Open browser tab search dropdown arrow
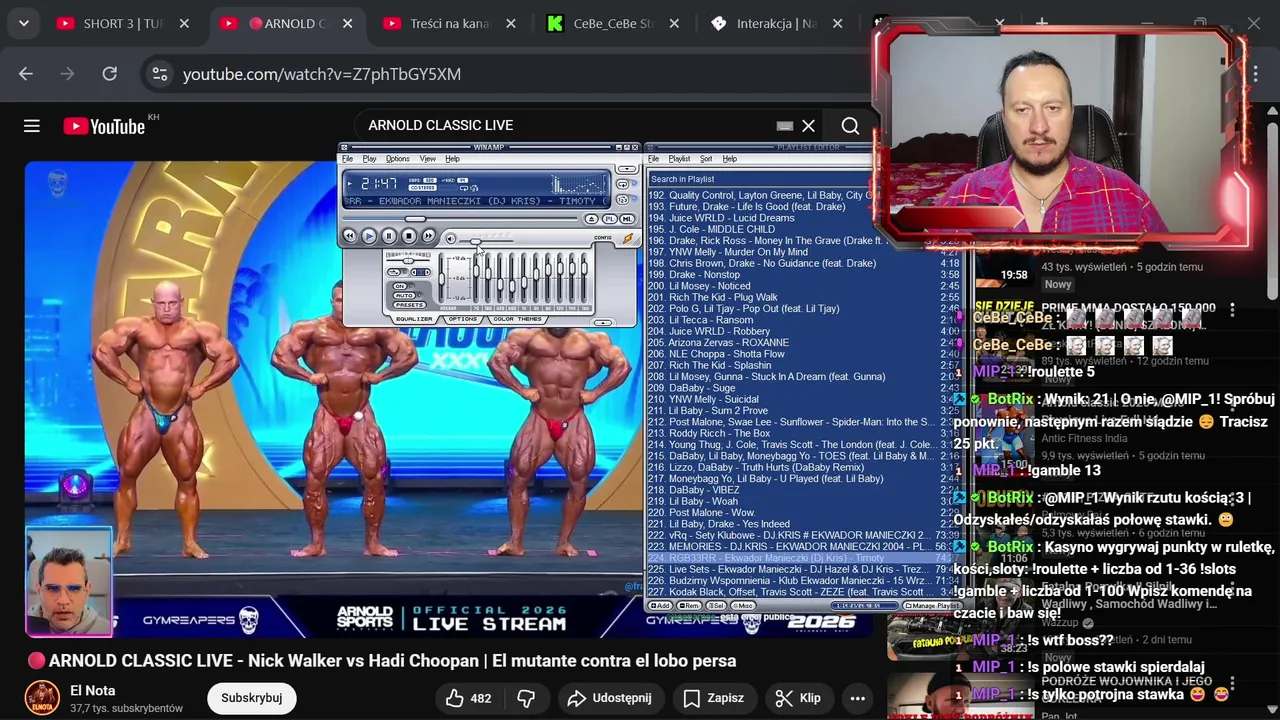Viewport: 1280px width, 720px height. (x=23, y=23)
